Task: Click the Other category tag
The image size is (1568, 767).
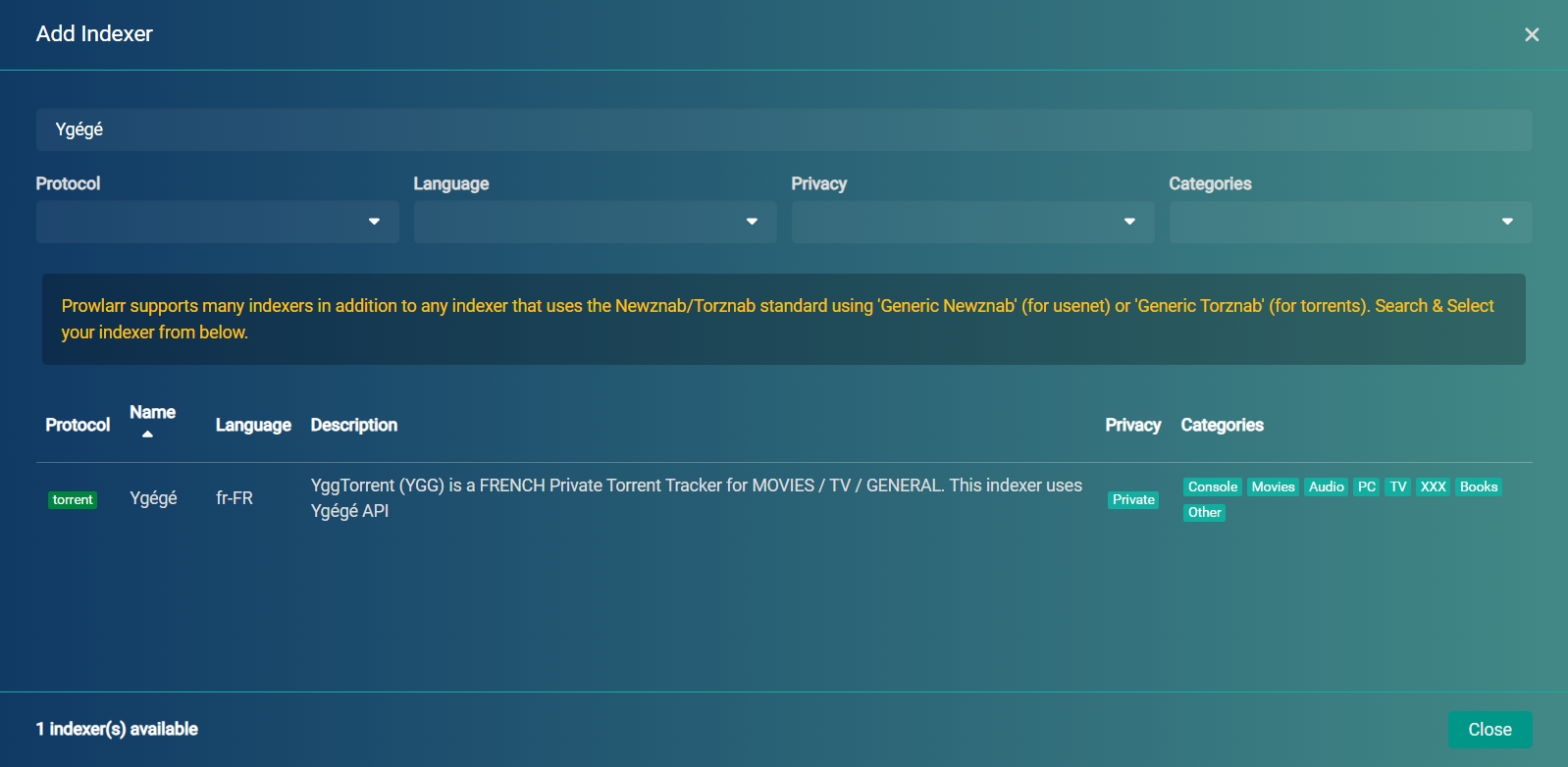Action: [1204, 513]
